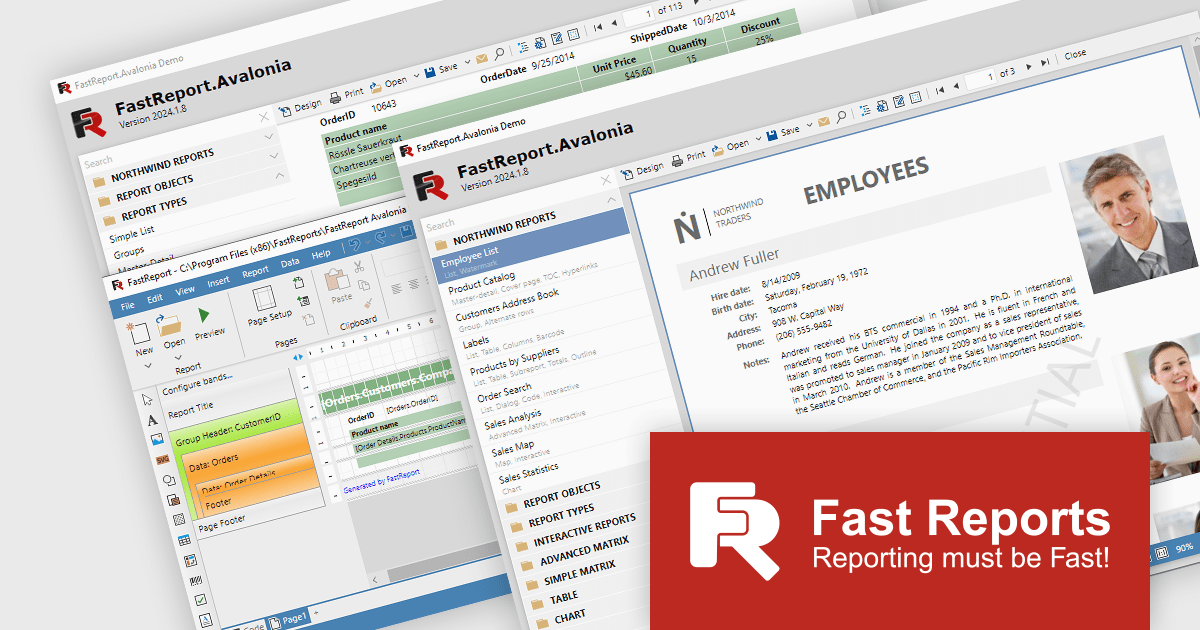This screenshot has height=630, width=1200.
Task: Go to next page in front preview
Action: pyautogui.click(x=1028, y=68)
